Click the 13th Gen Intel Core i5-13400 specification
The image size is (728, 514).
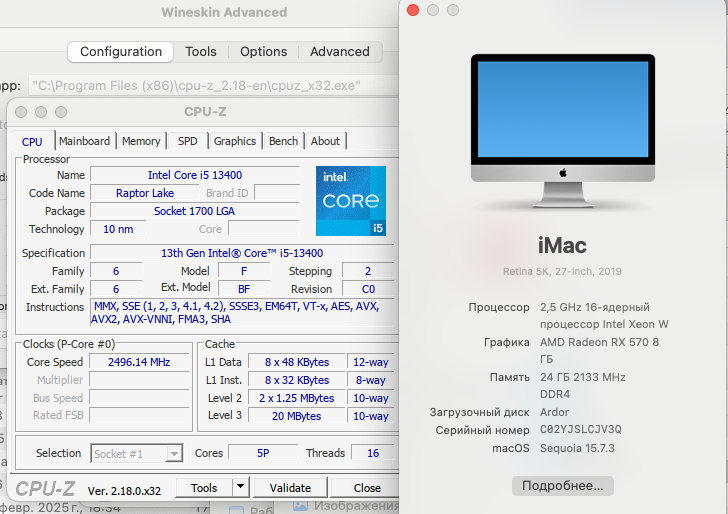click(x=242, y=253)
